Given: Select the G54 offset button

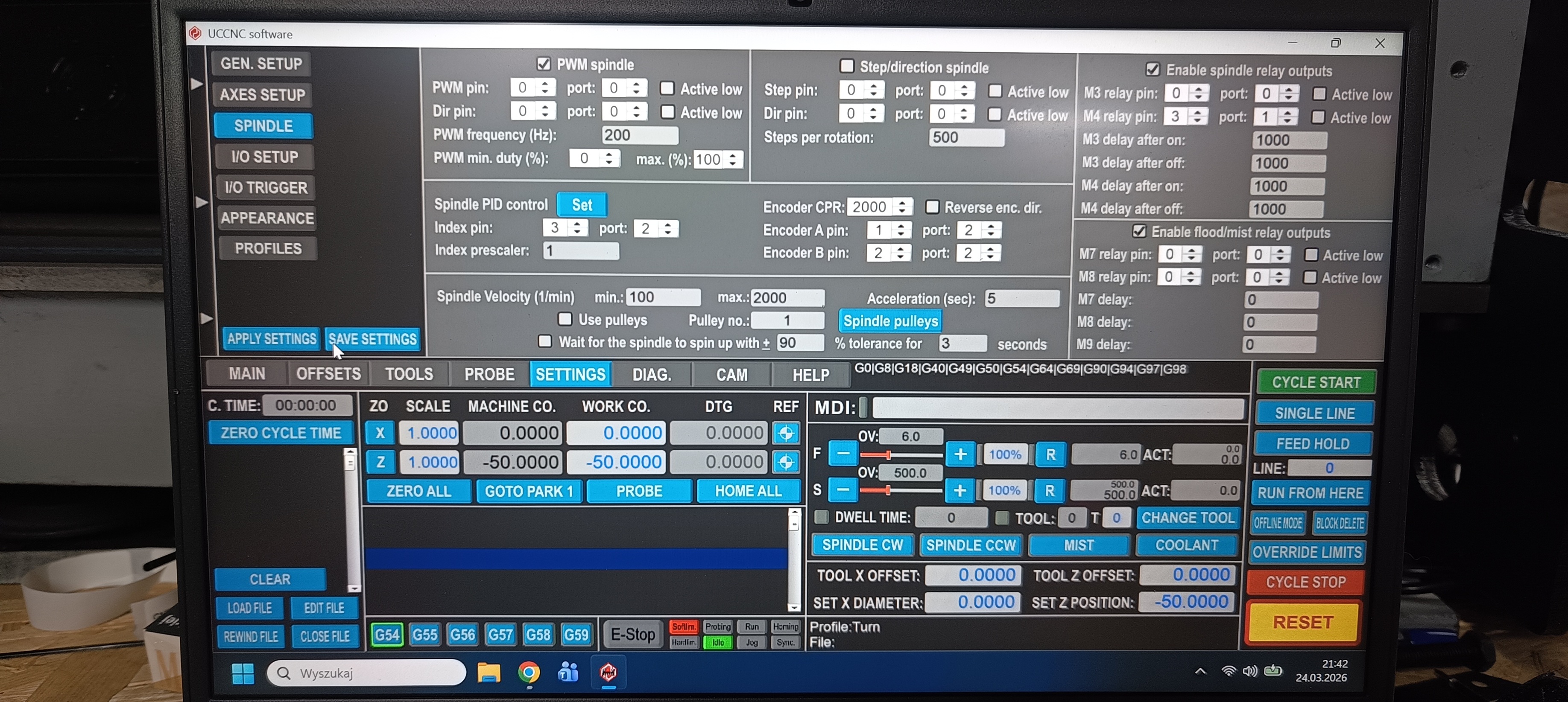Looking at the screenshot, I should click(x=387, y=635).
